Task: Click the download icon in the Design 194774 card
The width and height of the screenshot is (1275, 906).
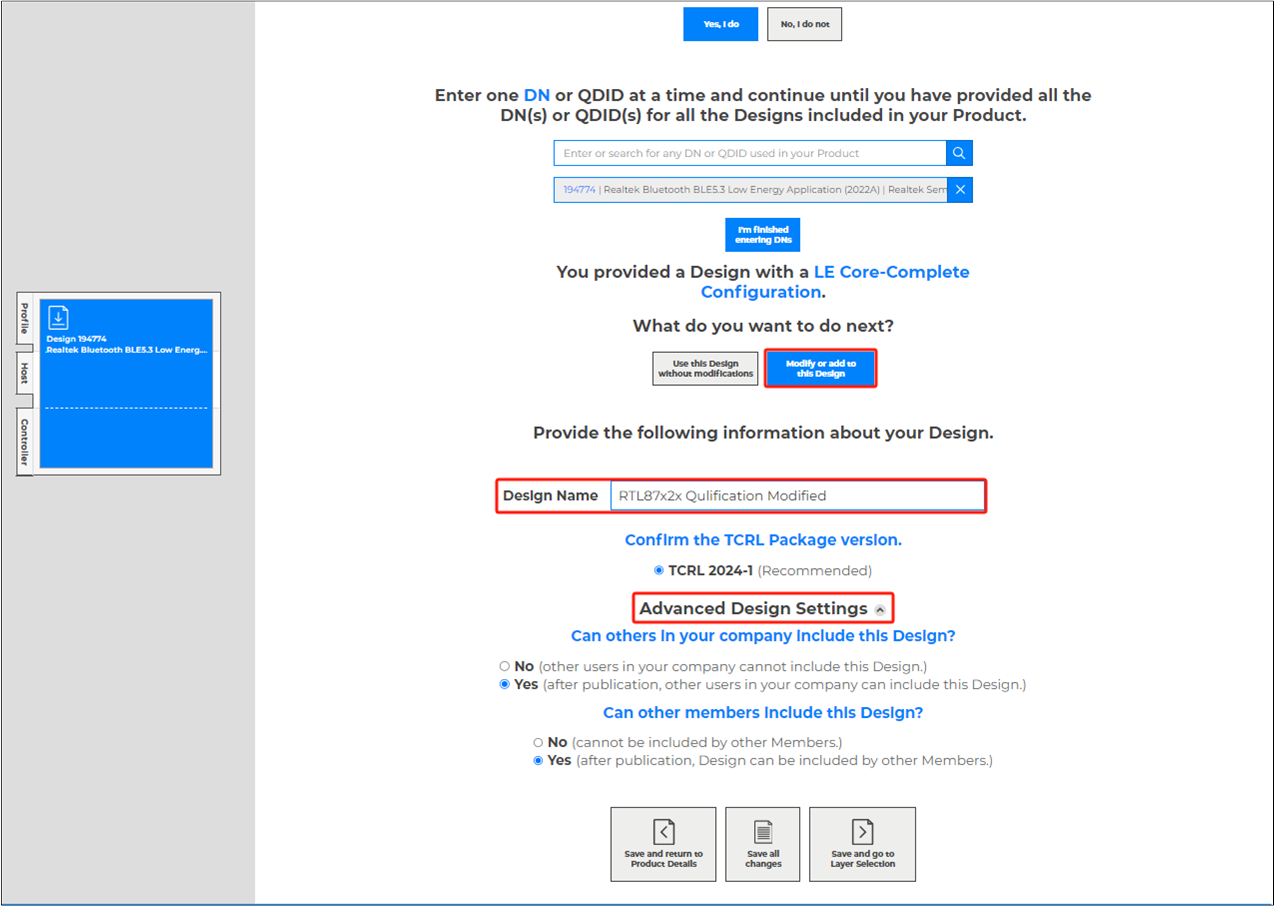Action: (x=59, y=318)
